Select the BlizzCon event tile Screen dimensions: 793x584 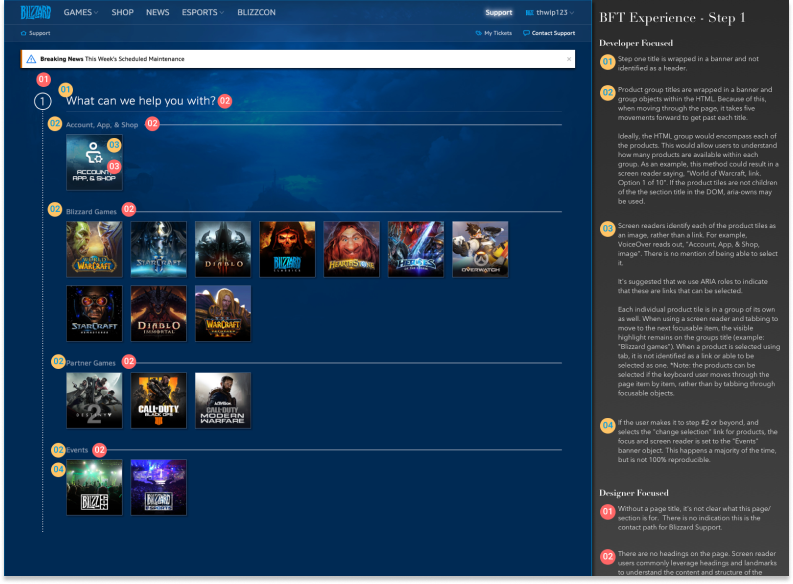tap(94, 487)
